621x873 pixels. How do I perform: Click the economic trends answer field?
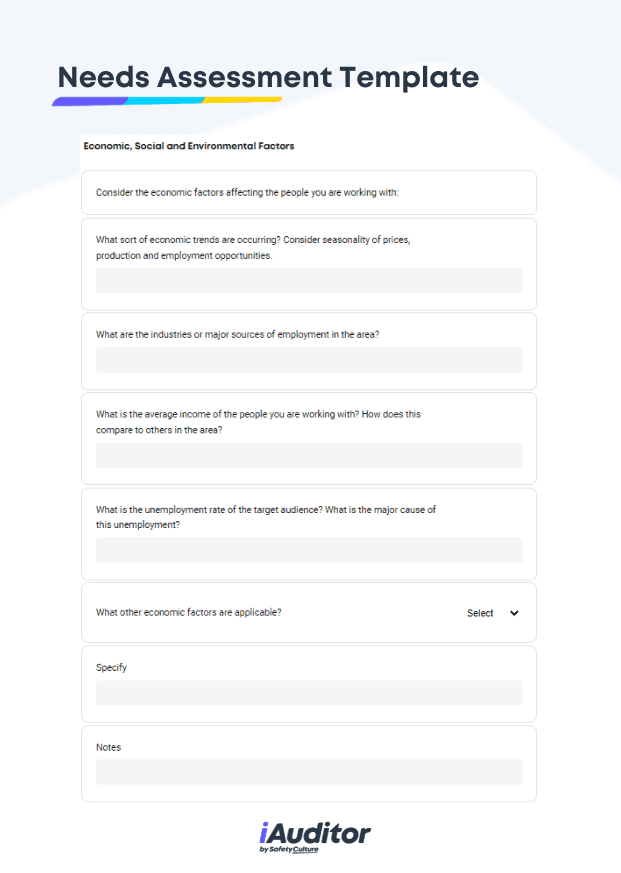[309, 280]
